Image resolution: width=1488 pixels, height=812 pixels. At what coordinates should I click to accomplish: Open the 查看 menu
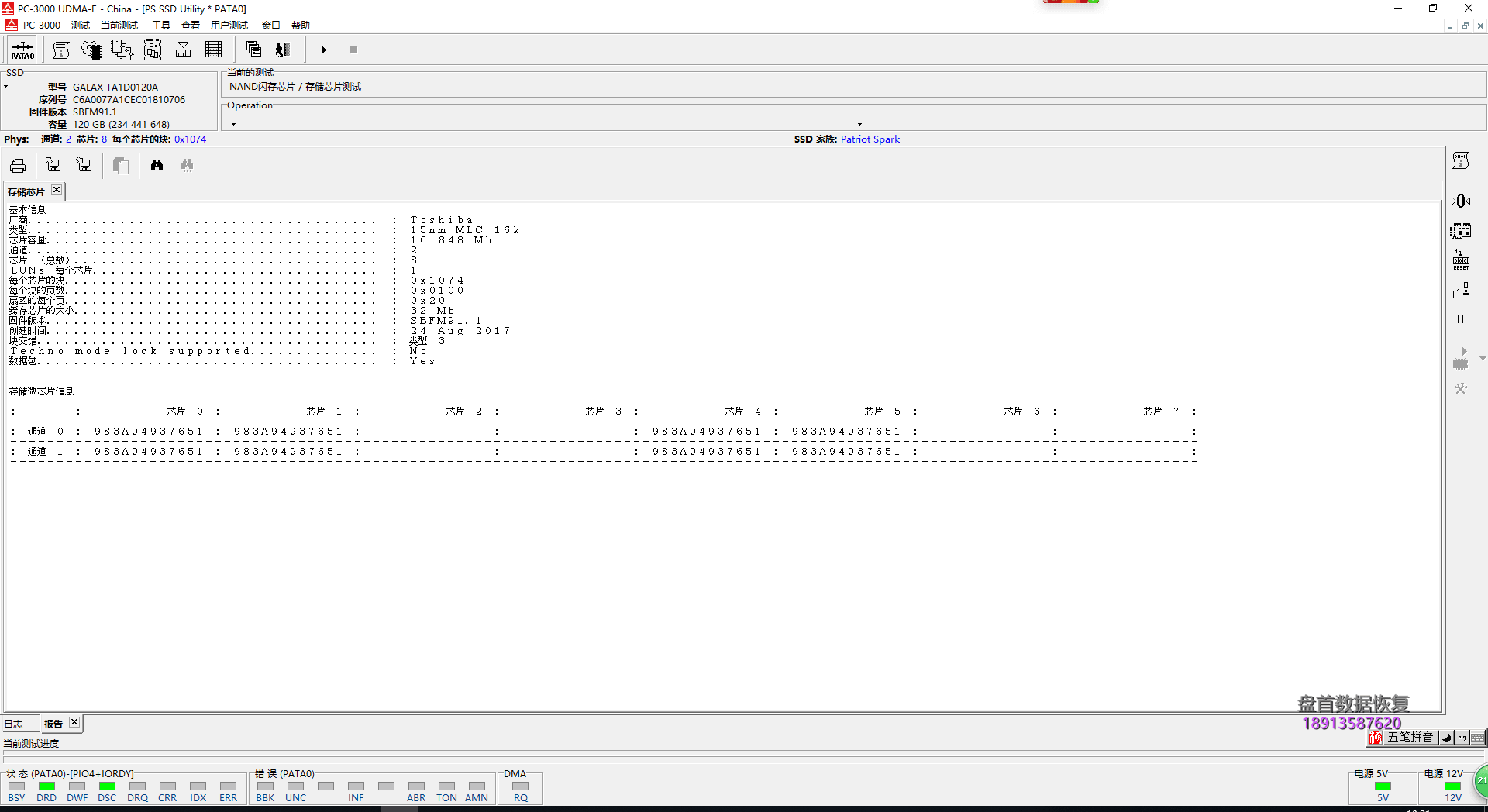pos(191,25)
